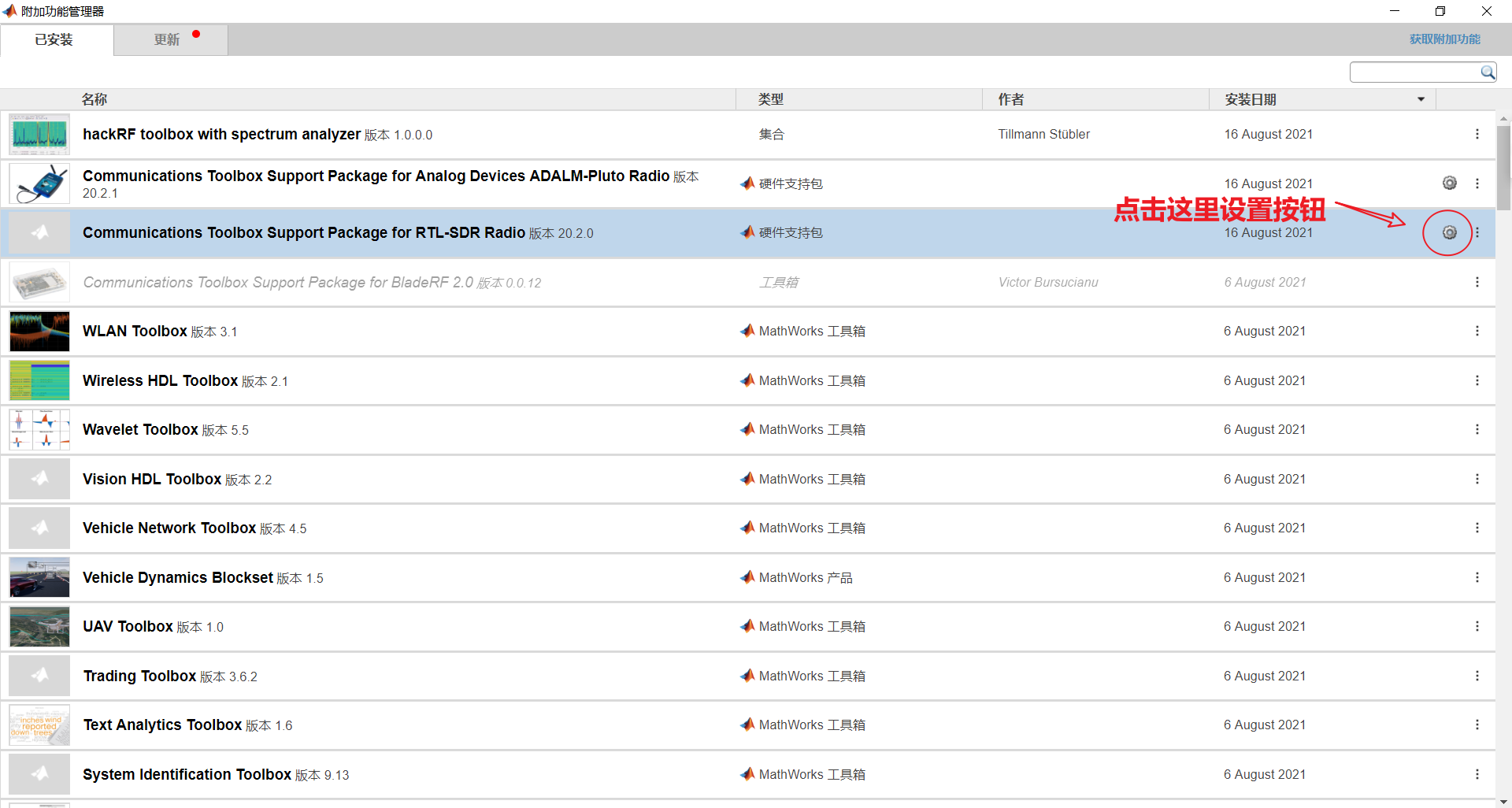Image resolution: width=1512 pixels, height=808 pixels.
Task: Open options menu for WLAN Toolbox row
Action: [x=1477, y=331]
